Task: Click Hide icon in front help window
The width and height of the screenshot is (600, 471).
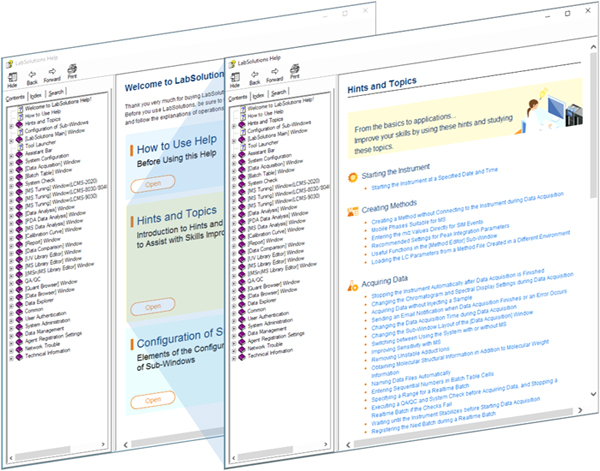Action: click(x=235, y=78)
